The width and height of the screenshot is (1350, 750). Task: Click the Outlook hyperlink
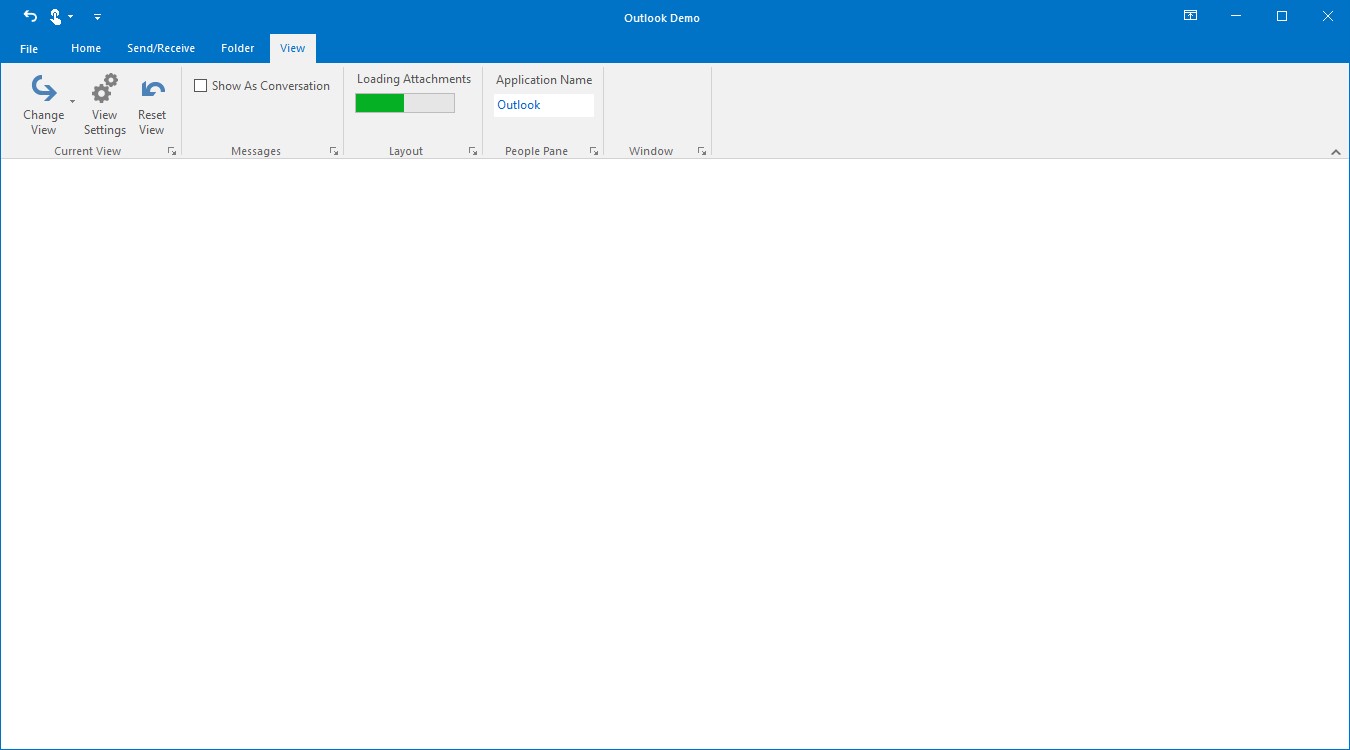[x=518, y=104]
